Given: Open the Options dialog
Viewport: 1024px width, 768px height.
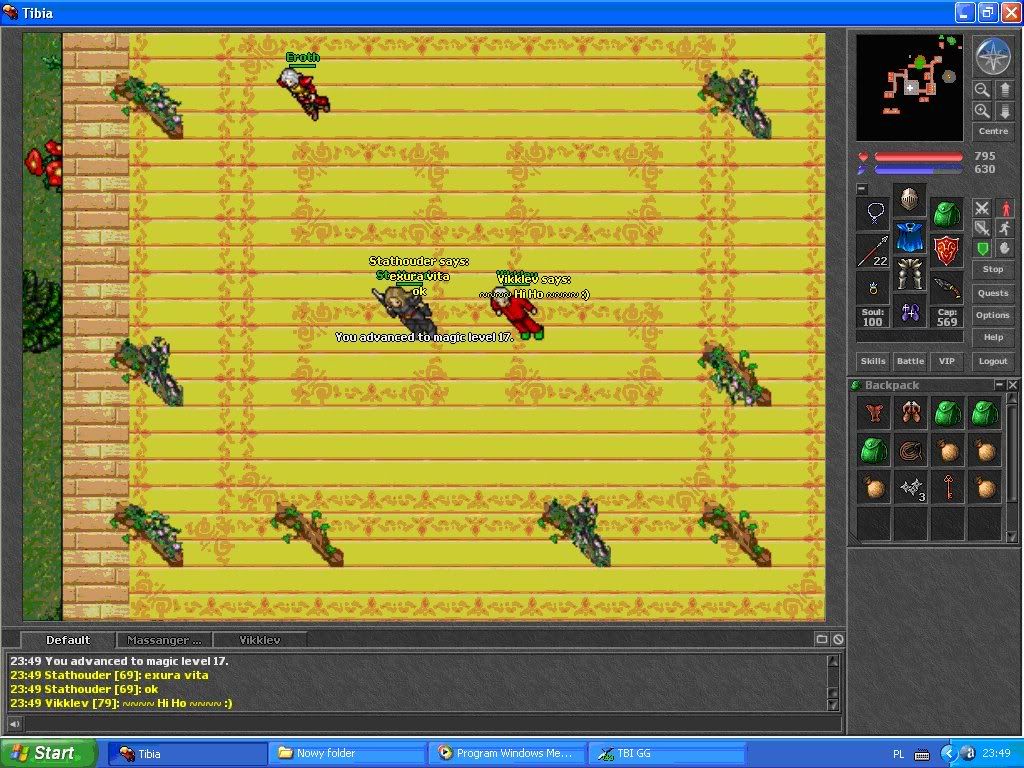Looking at the screenshot, I should tap(993, 315).
